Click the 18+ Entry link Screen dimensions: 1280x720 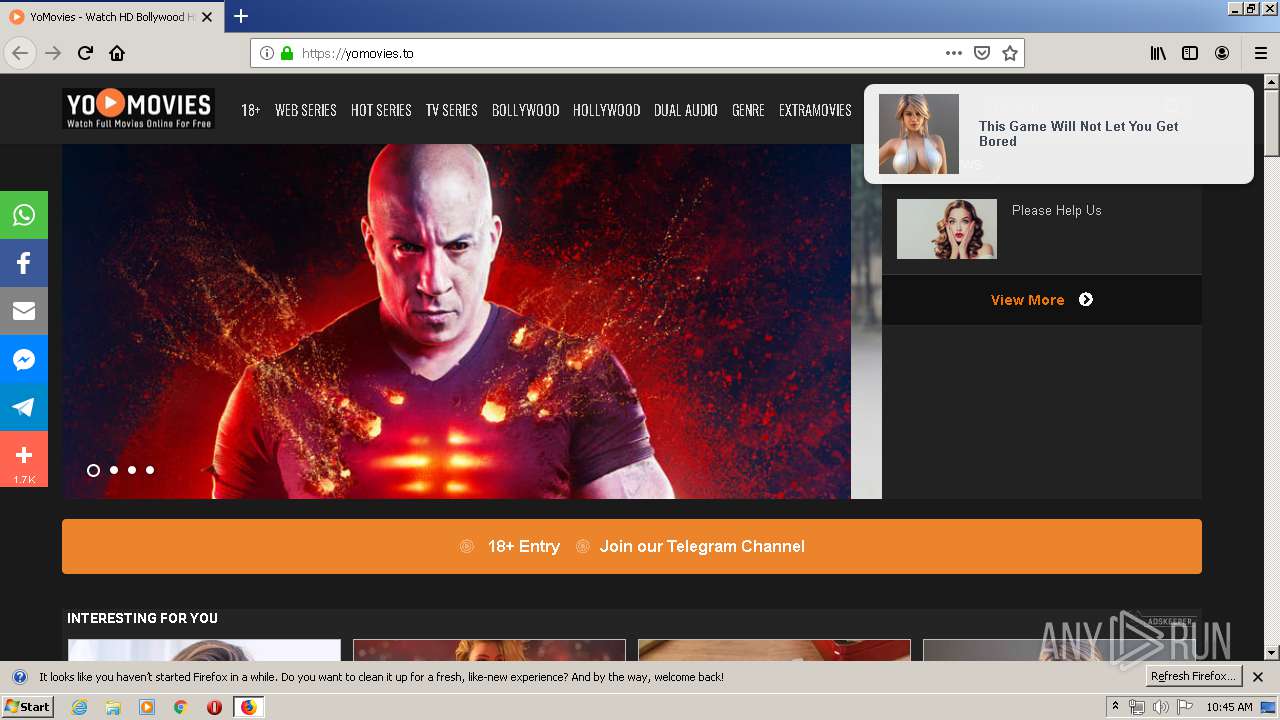tap(523, 546)
